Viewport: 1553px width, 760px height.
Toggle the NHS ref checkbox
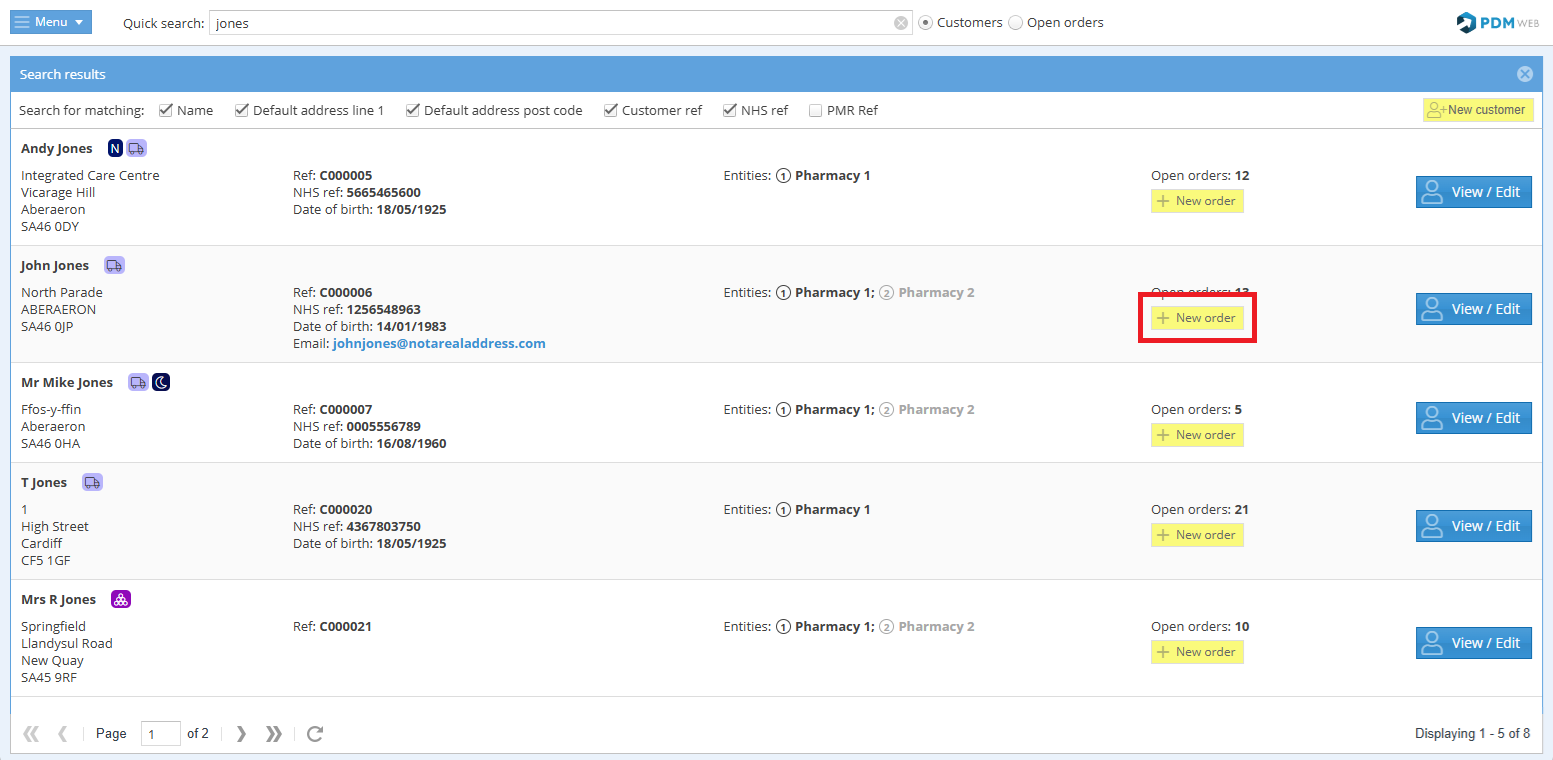tap(730, 111)
